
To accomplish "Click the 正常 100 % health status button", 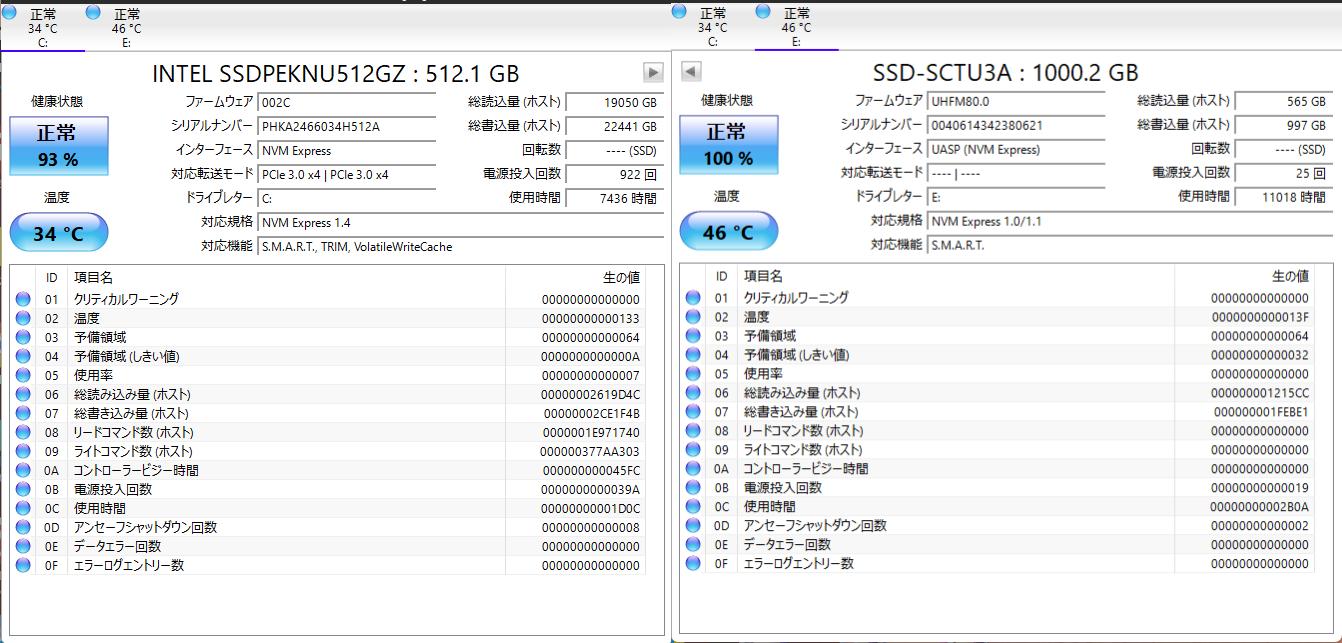I will [728, 146].
